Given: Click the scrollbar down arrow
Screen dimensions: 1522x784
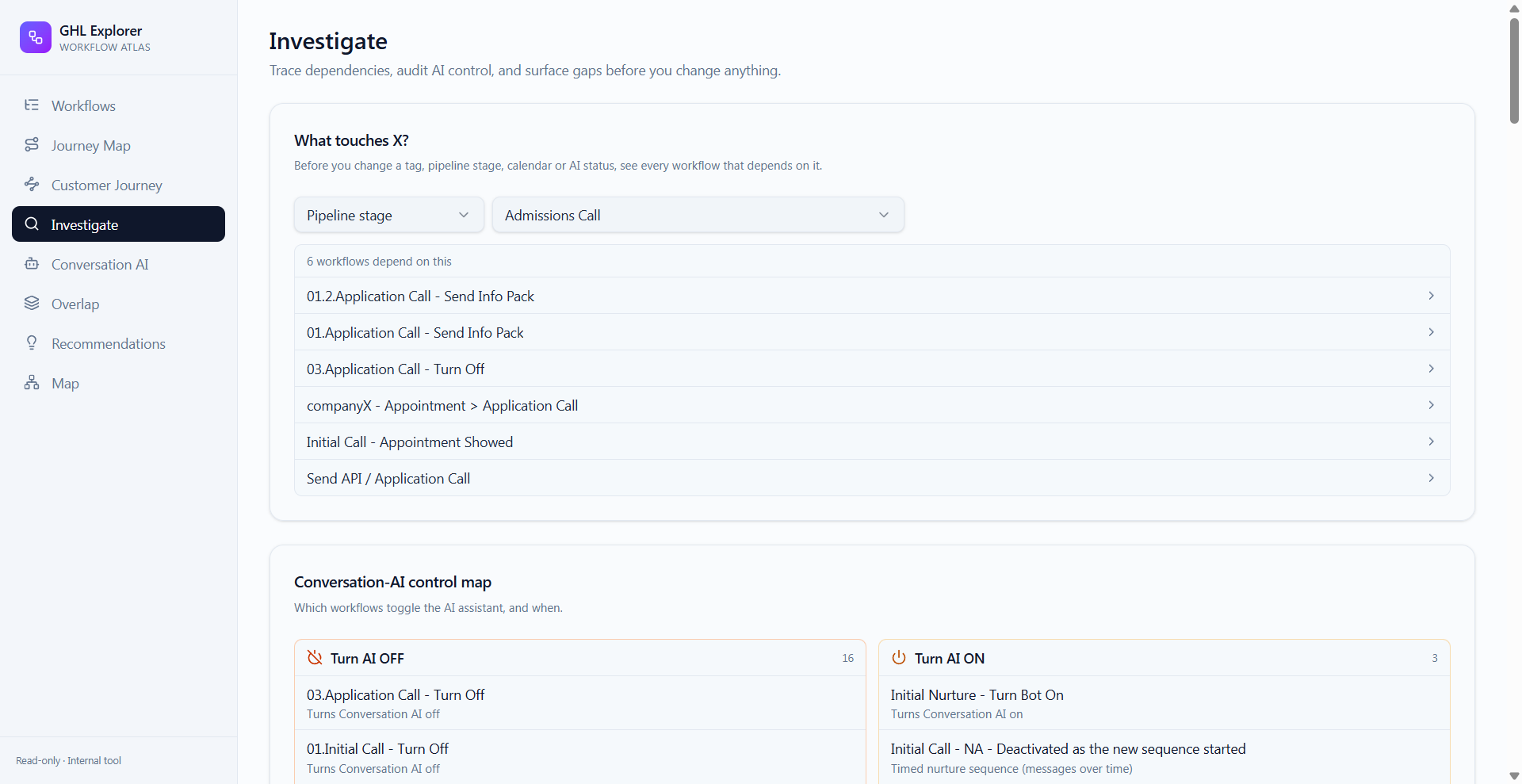Looking at the screenshot, I should pos(1514,776).
